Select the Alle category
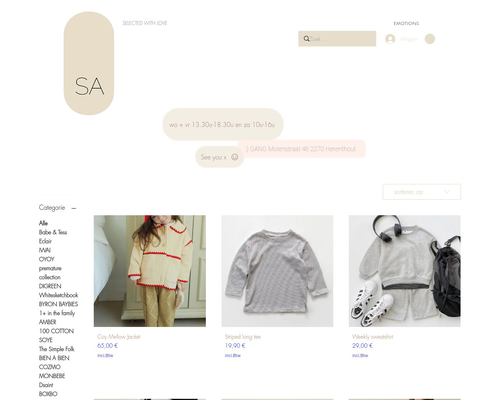The width and height of the screenshot is (500, 400). pyautogui.click(x=43, y=223)
